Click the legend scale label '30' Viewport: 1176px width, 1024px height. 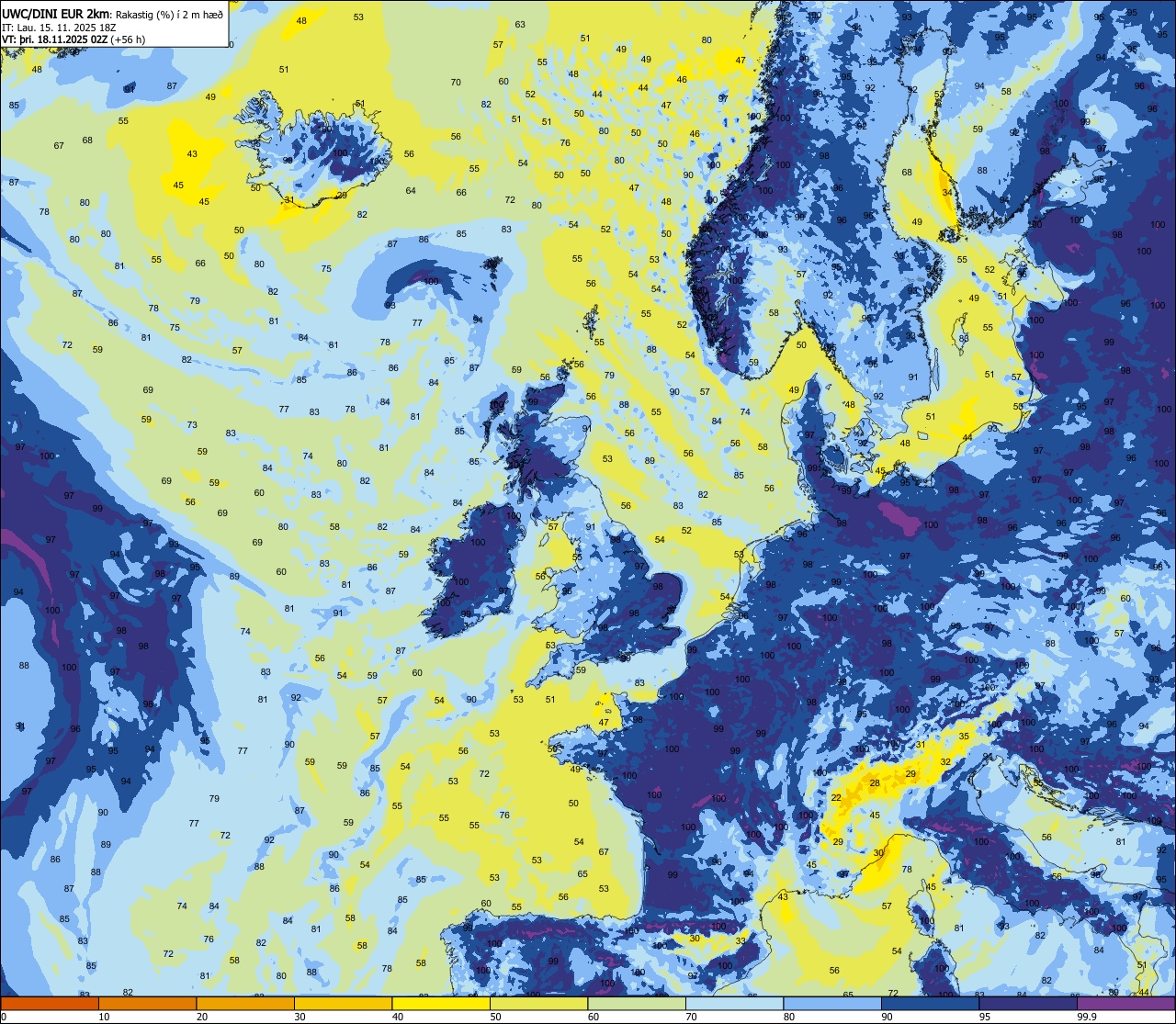point(300,1017)
